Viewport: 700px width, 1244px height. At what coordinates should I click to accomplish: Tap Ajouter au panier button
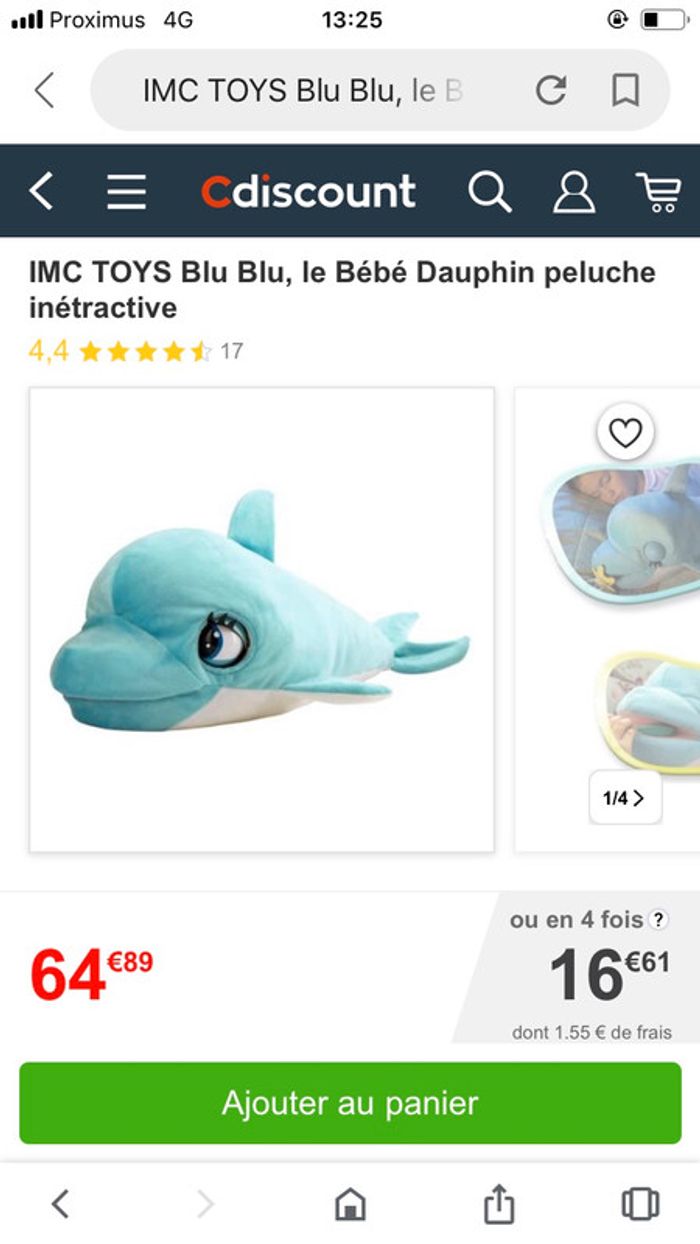point(350,1103)
